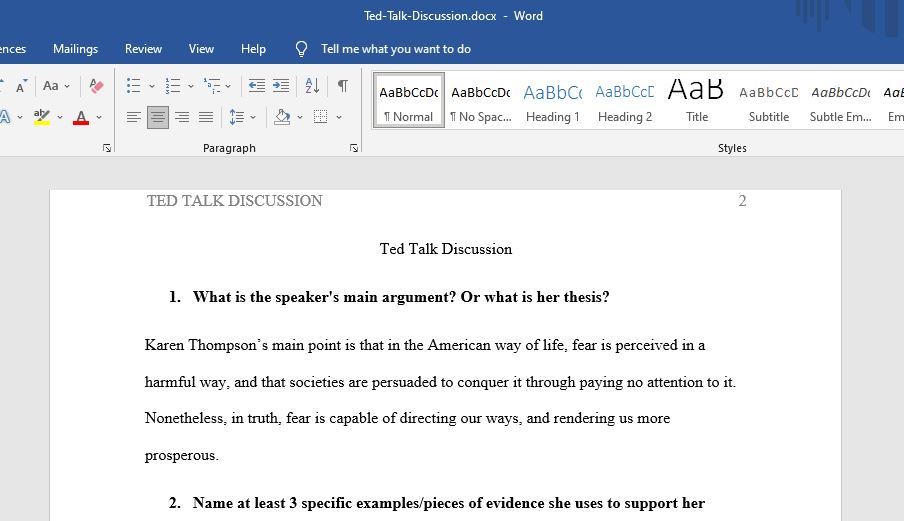Click the word prosperous

(182, 455)
